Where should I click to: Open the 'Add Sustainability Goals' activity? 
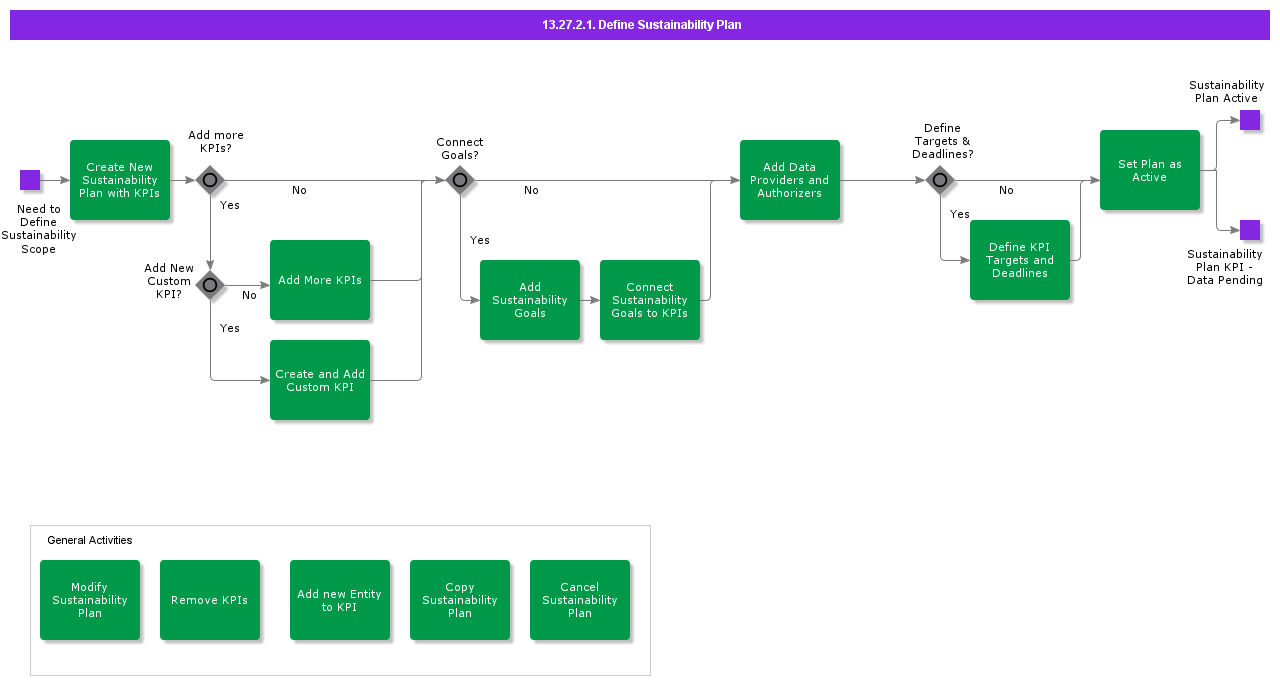tap(530, 300)
